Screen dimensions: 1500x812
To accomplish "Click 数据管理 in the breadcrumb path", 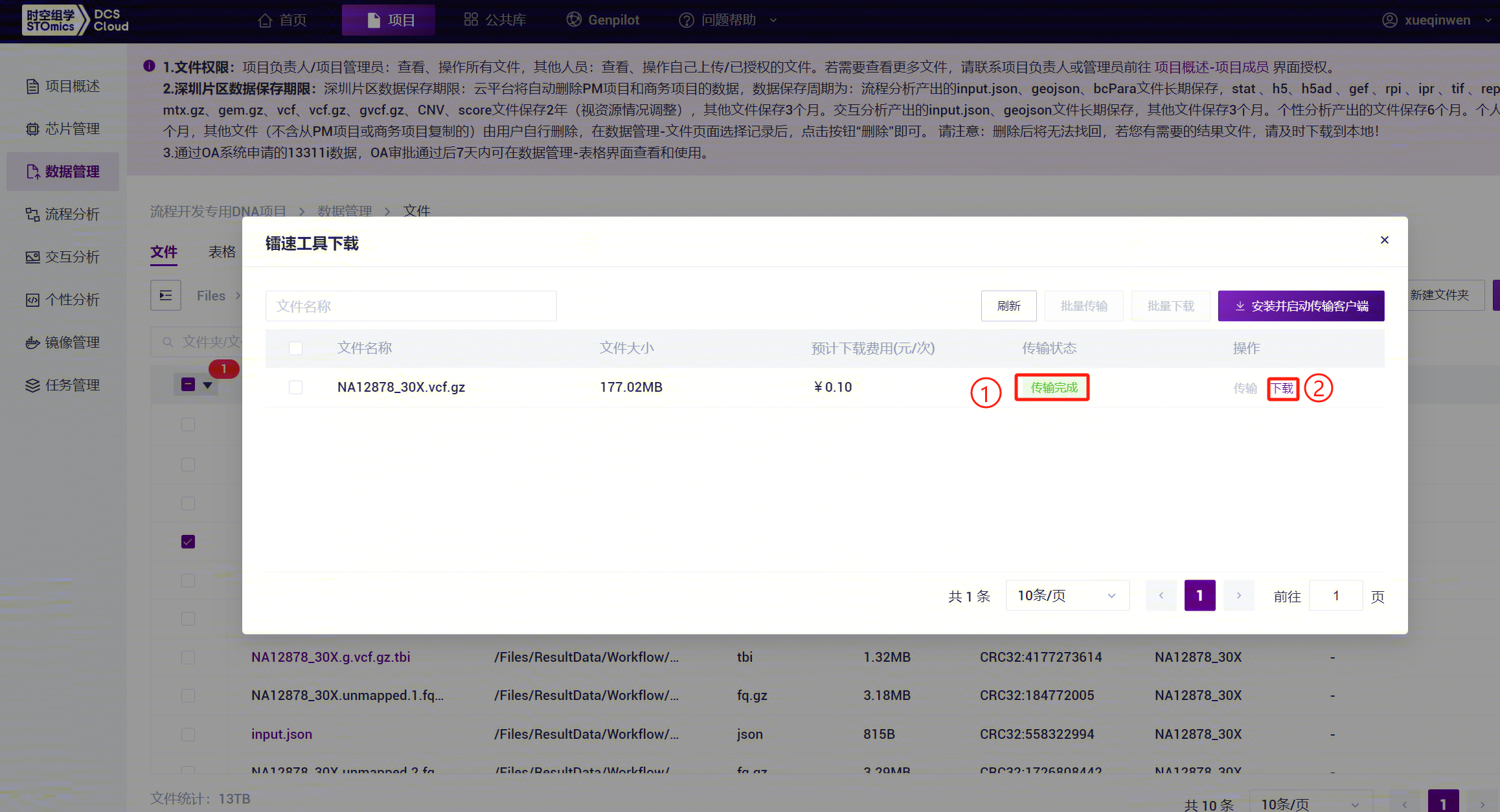I will [345, 211].
